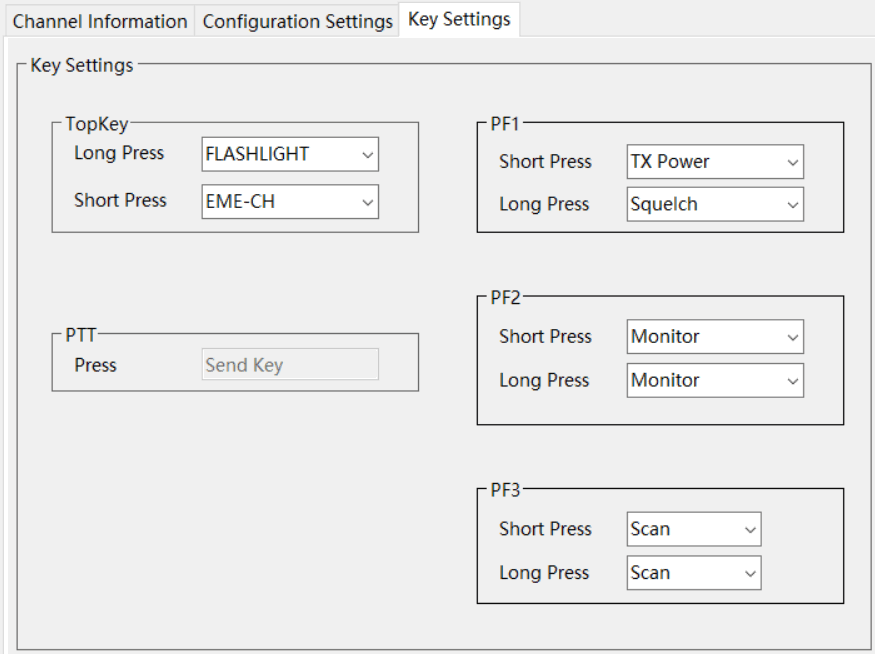Click the PF1 Short Press label
Screen dimensions: 875x654
click(545, 162)
